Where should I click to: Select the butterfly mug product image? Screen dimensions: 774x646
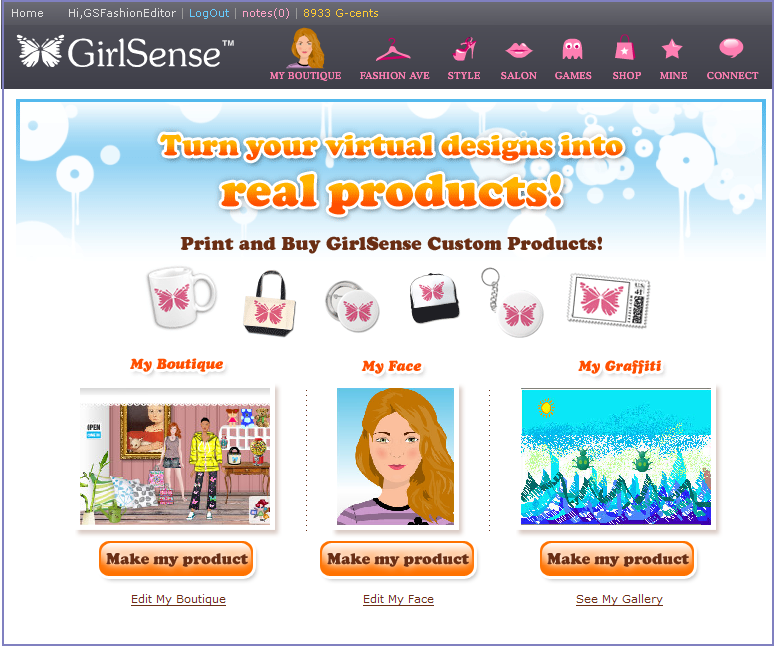click(x=181, y=298)
